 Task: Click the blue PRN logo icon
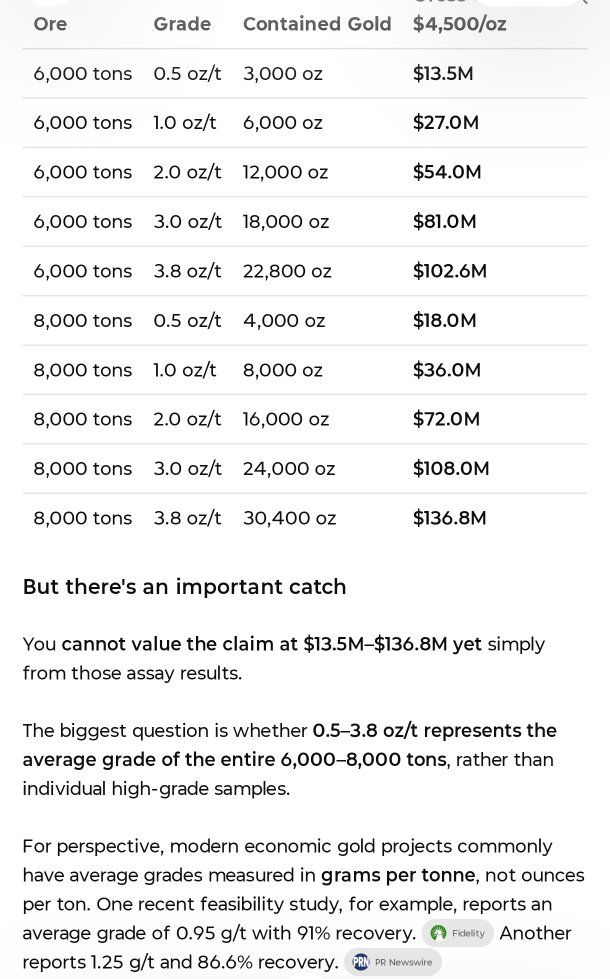pyautogui.click(x=361, y=962)
